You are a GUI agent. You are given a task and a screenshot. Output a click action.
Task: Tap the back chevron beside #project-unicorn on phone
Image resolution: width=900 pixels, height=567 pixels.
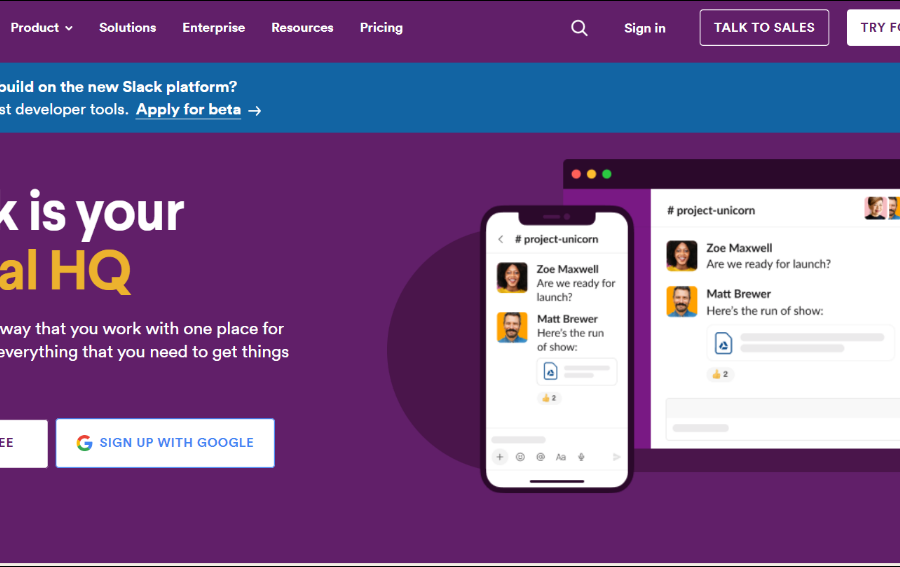click(x=501, y=239)
